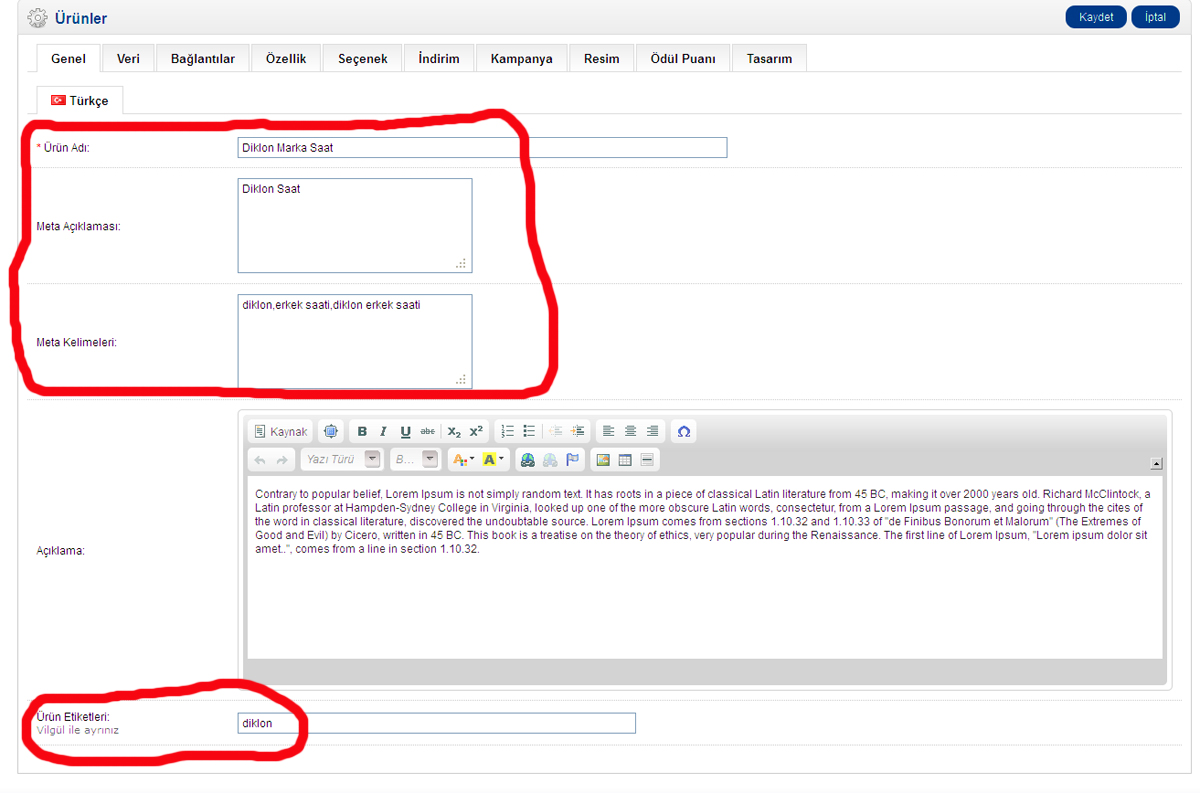Screen dimensions: 1200x793
Task: Focus the Ürün Adı input field
Action: point(482,147)
